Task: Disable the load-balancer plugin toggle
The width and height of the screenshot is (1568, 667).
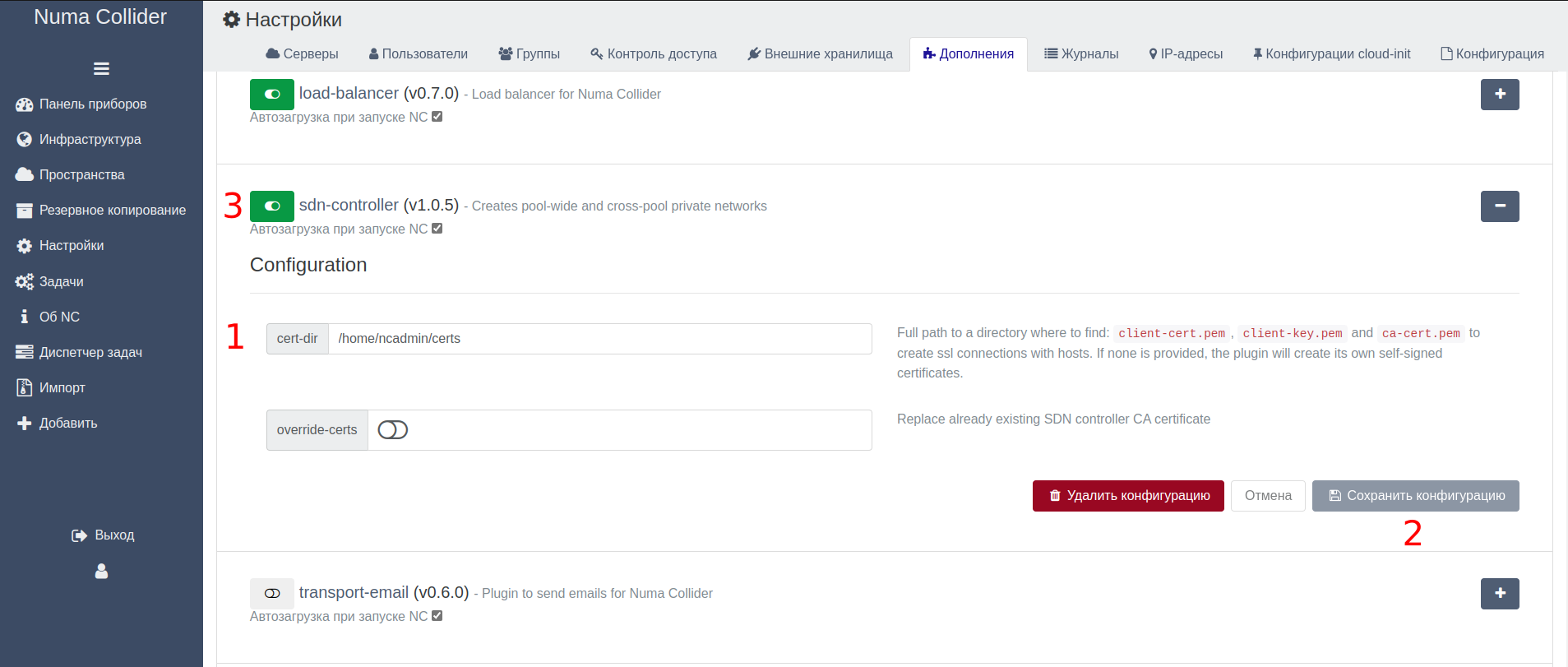Action: [x=272, y=95]
